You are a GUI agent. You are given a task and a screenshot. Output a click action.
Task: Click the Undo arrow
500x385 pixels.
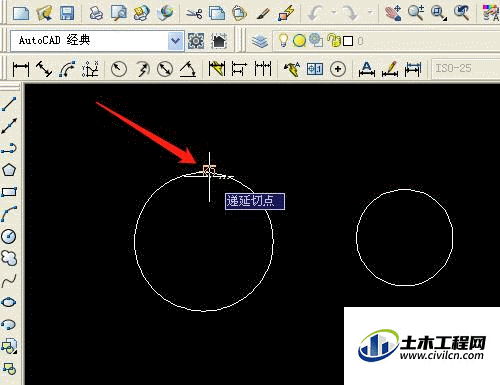[x=315, y=13]
